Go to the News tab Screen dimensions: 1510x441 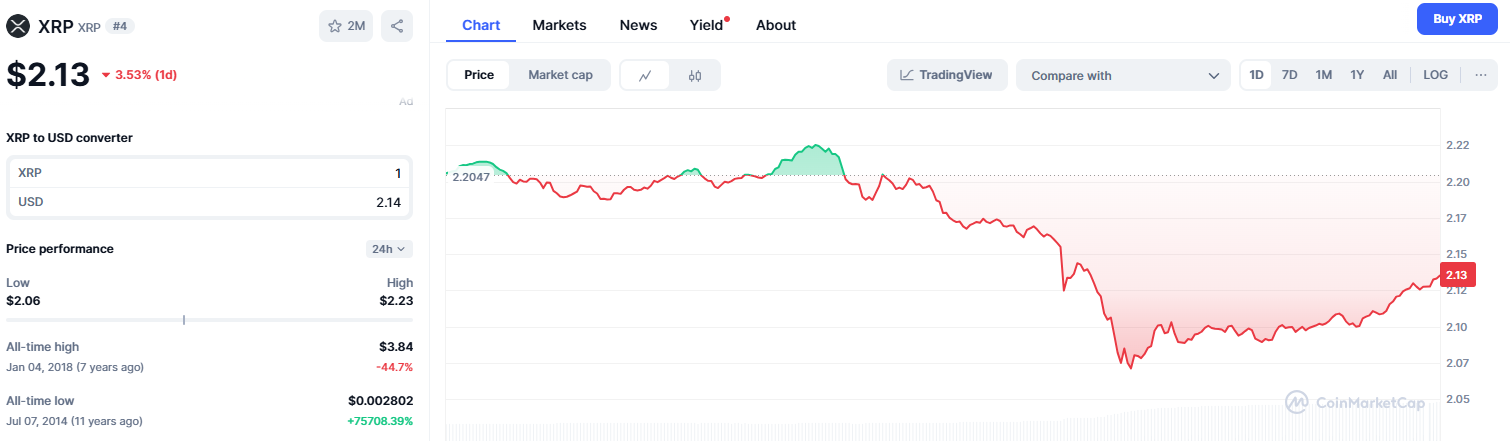pos(638,25)
